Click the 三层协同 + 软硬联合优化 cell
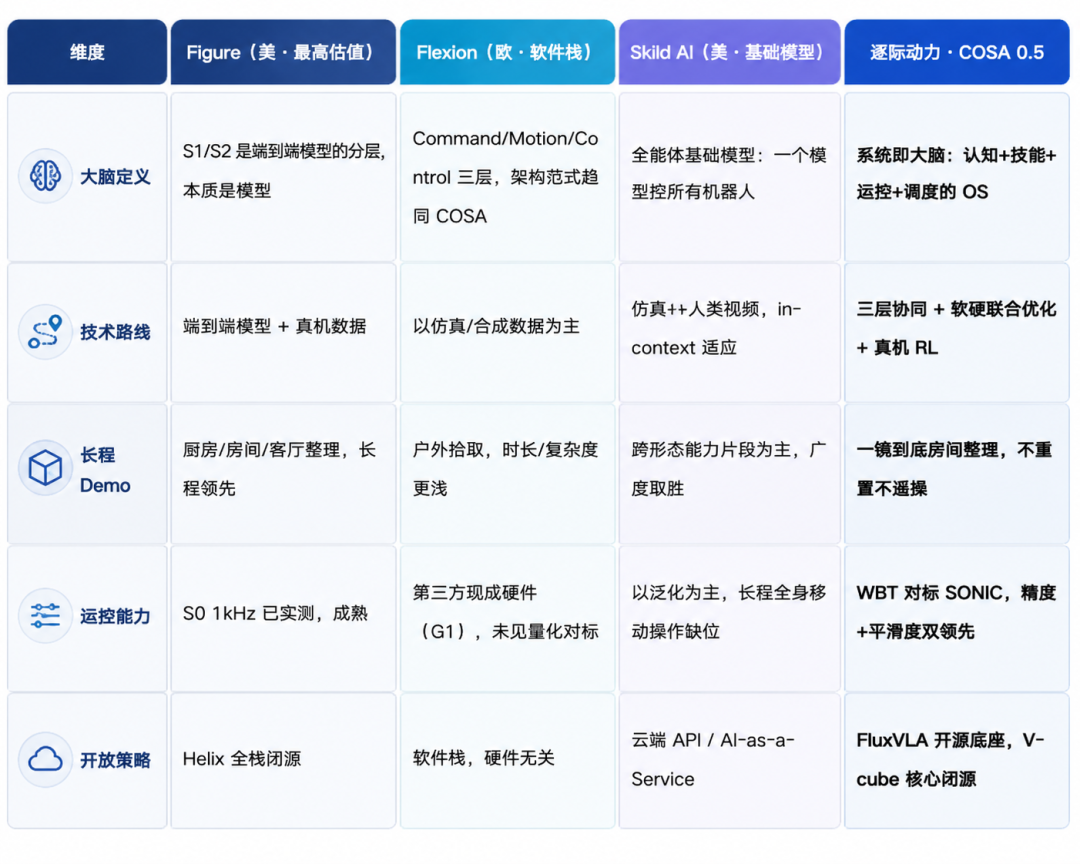 [957, 332]
